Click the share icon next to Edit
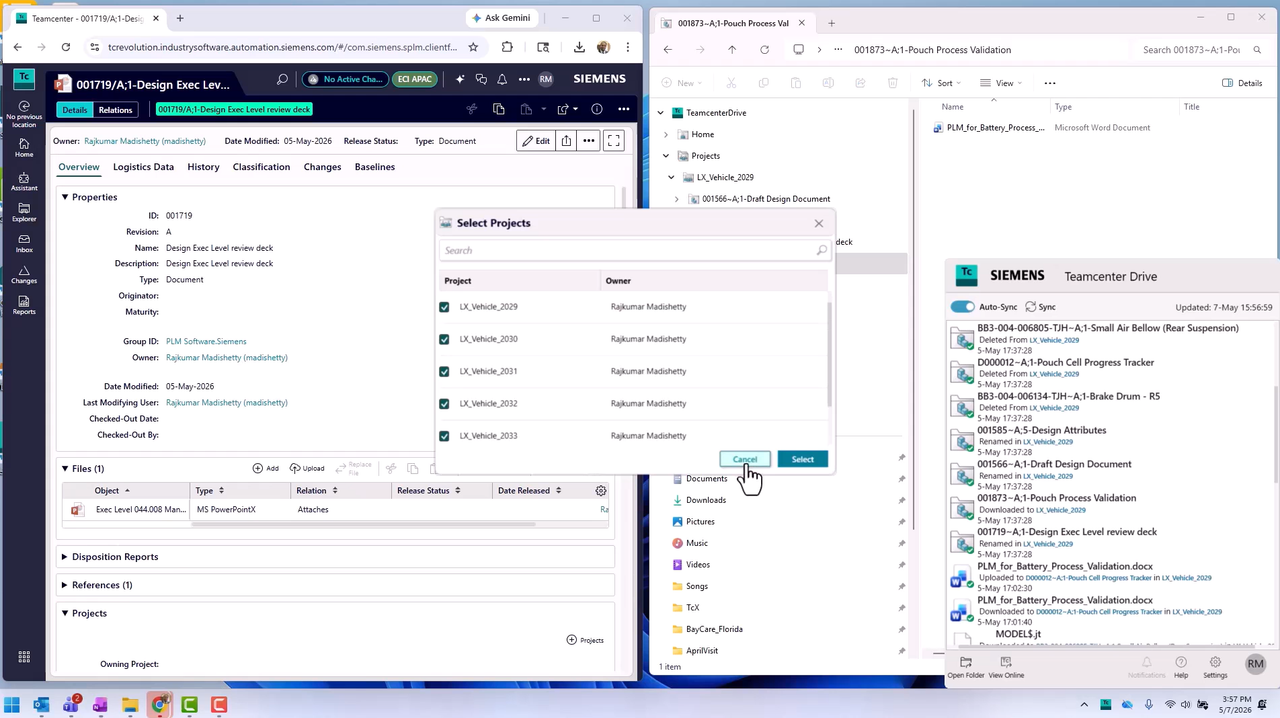 (x=566, y=141)
